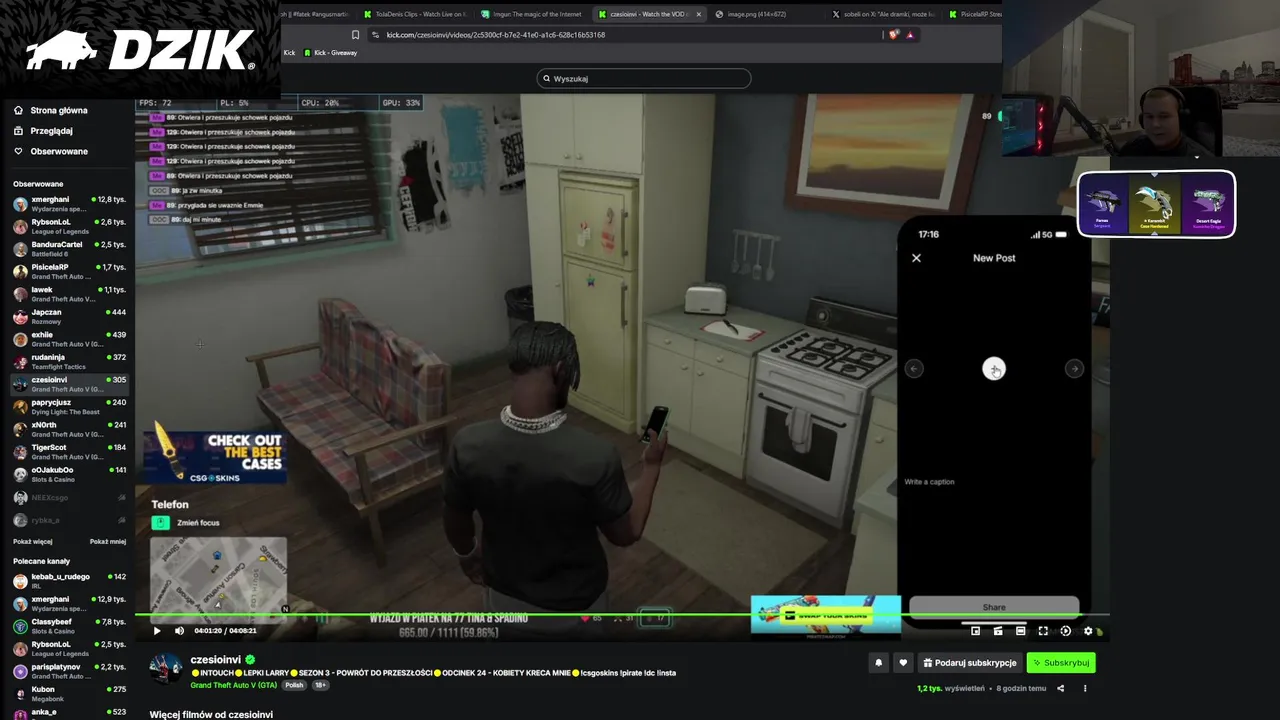Click the Share button on phone post
The height and width of the screenshot is (720, 1280).
tap(994, 607)
